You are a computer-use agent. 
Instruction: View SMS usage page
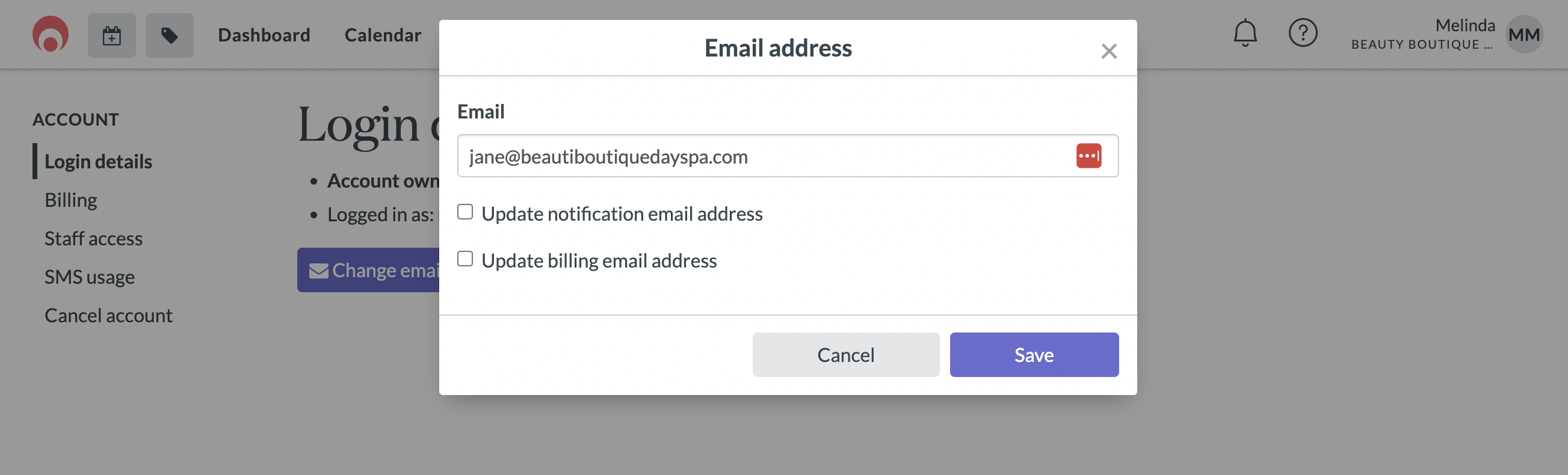90,277
